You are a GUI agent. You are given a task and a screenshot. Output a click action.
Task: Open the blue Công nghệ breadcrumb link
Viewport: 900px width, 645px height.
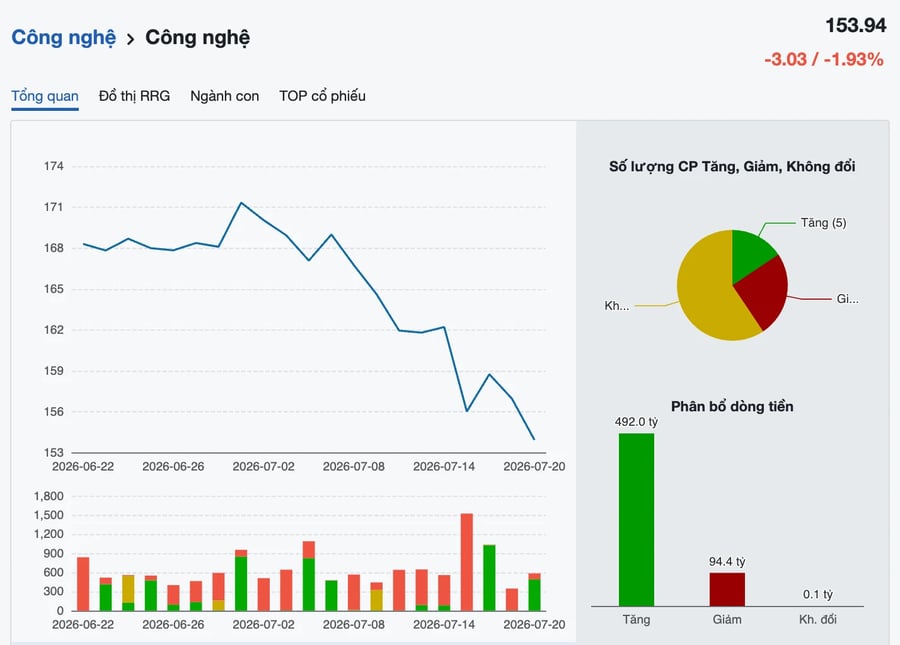click(x=64, y=38)
